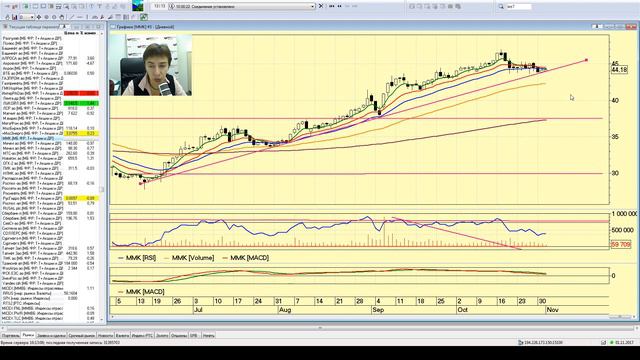This screenshot has width=640, height=360.
Task: Select the horizontal line drawing tool
Action: [80, 17]
